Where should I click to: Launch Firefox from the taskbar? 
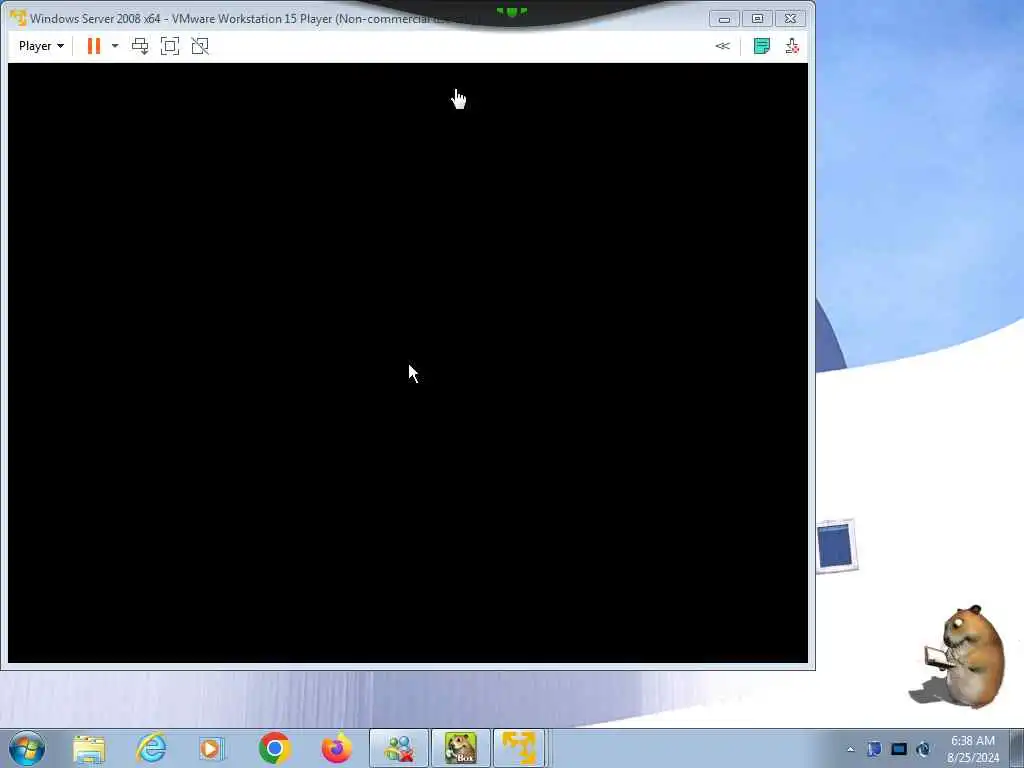tap(337, 748)
